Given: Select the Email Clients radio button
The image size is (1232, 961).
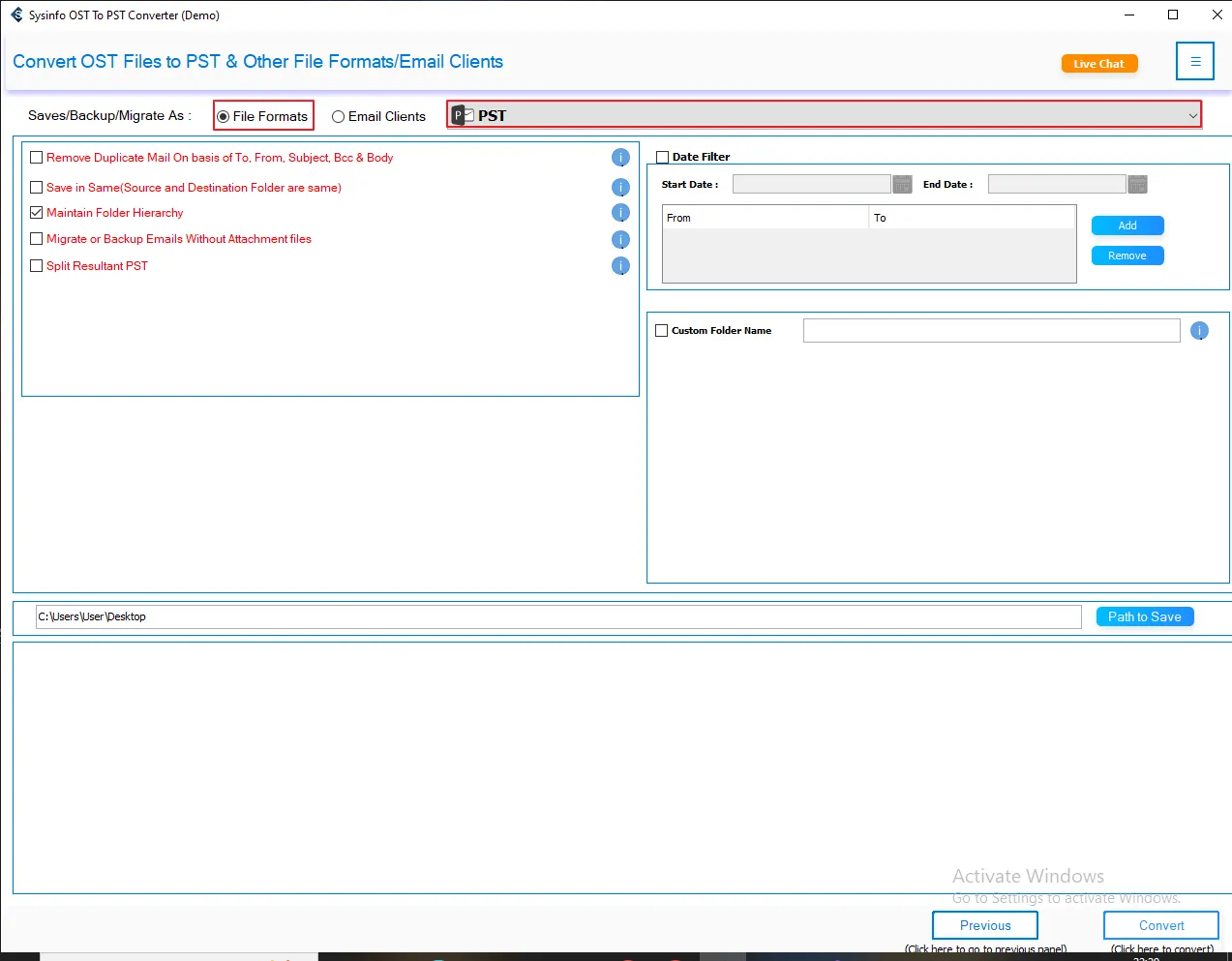Looking at the screenshot, I should pos(338,116).
